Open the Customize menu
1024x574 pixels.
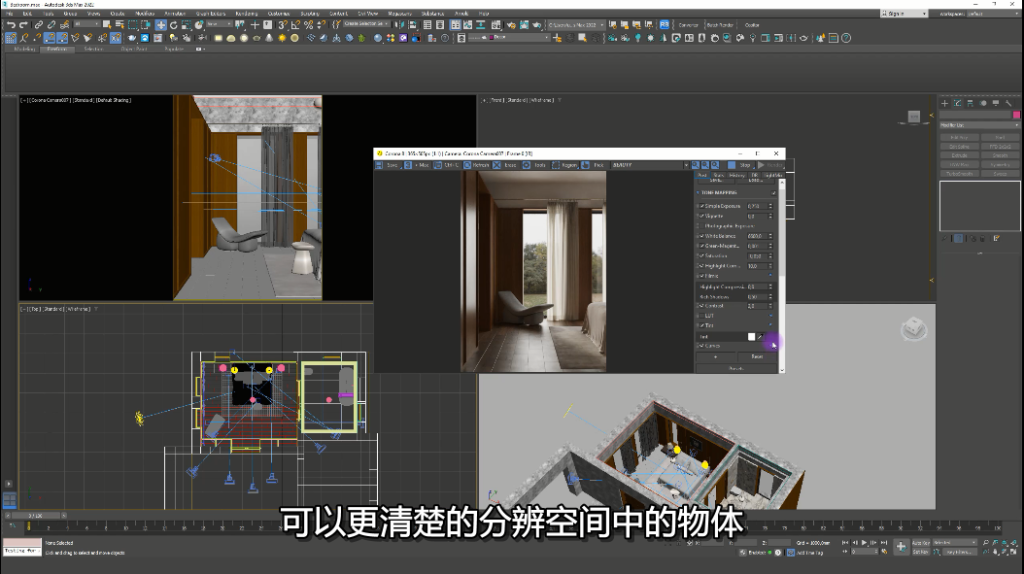pyautogui.click(x=278, y=13)
